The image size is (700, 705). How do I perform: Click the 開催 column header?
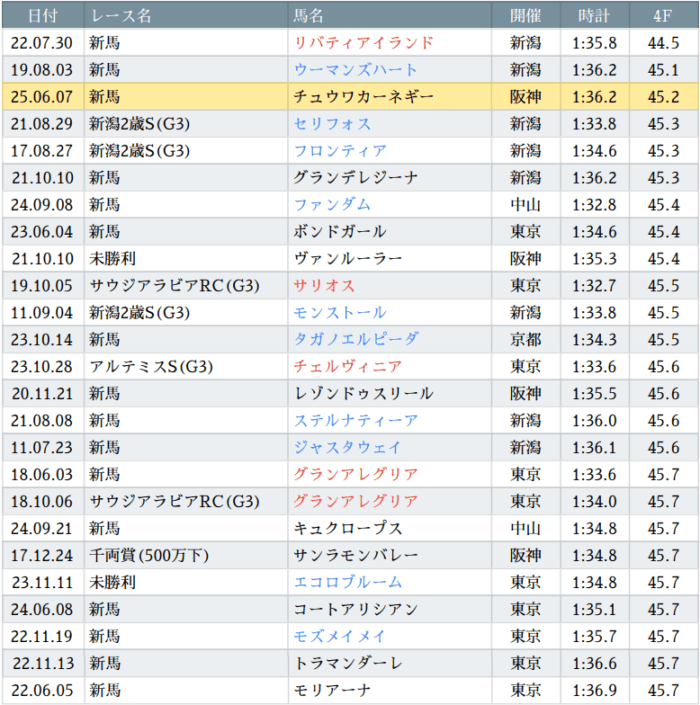(x=526, y=15)
